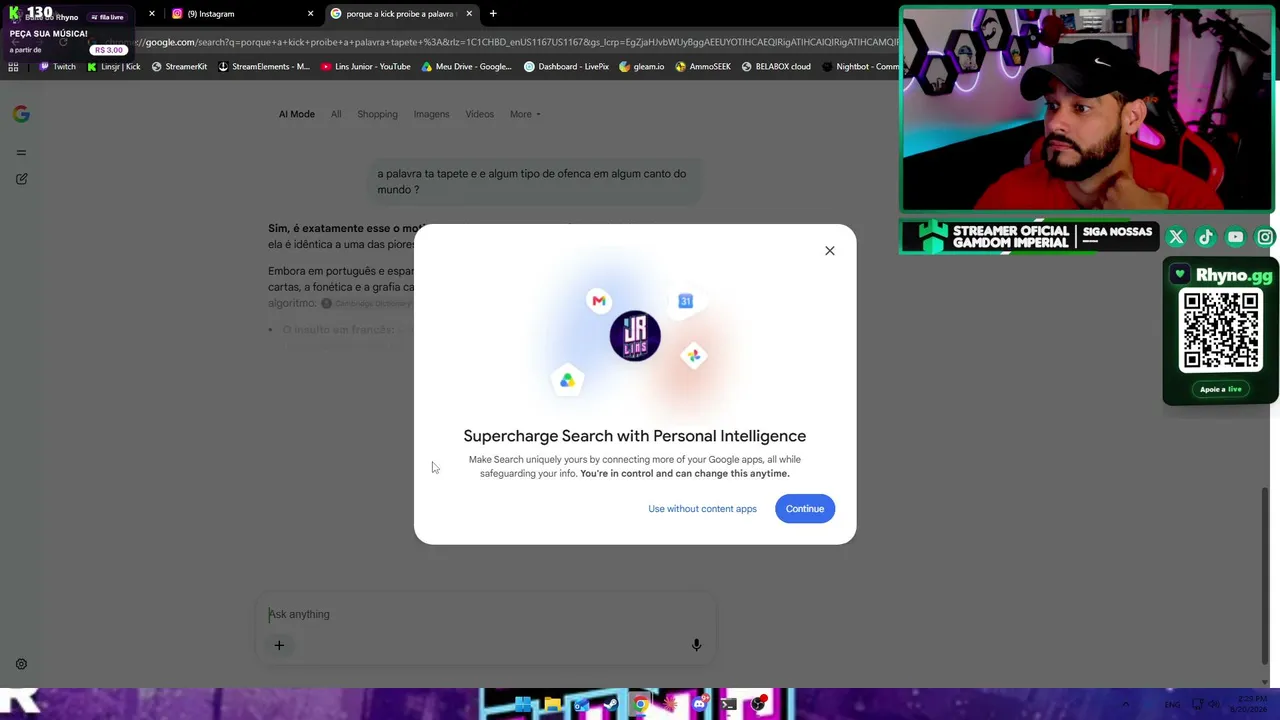Click the plus attachment button
Screen dimensions: 1280x720
coord(279,645)
